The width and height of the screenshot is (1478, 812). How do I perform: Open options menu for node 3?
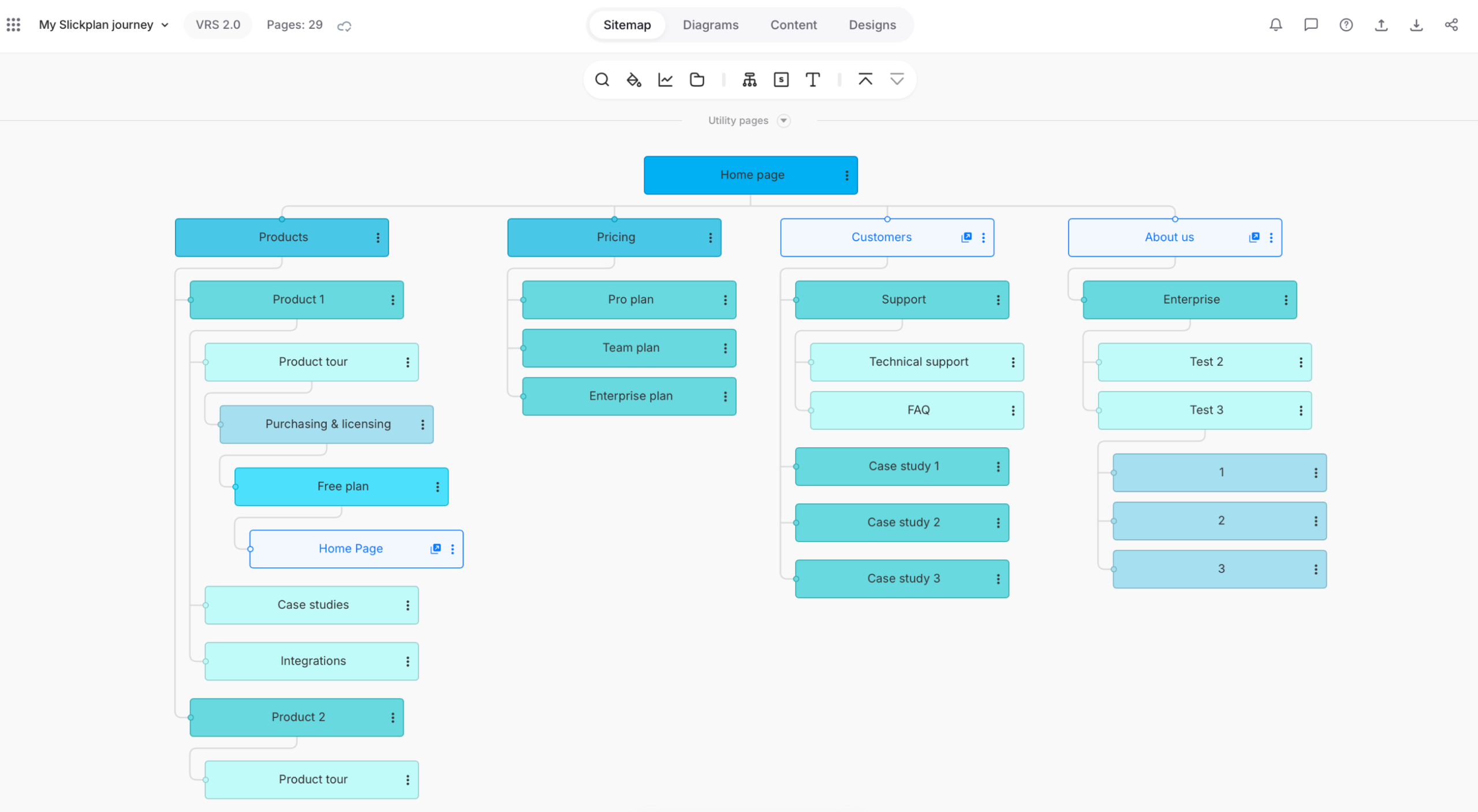click(x=1316, y=570)
